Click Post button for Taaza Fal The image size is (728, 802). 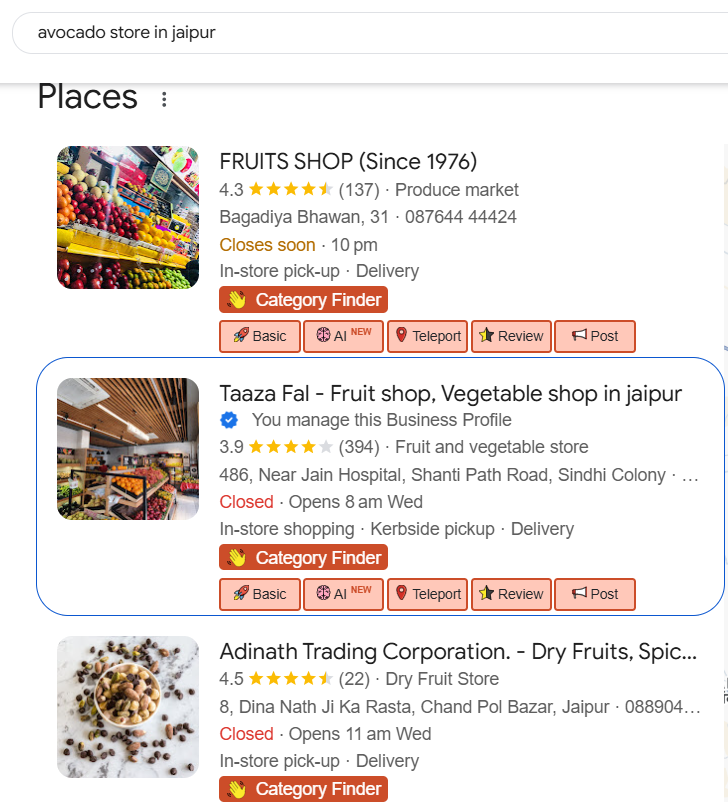tap(595, 594)
